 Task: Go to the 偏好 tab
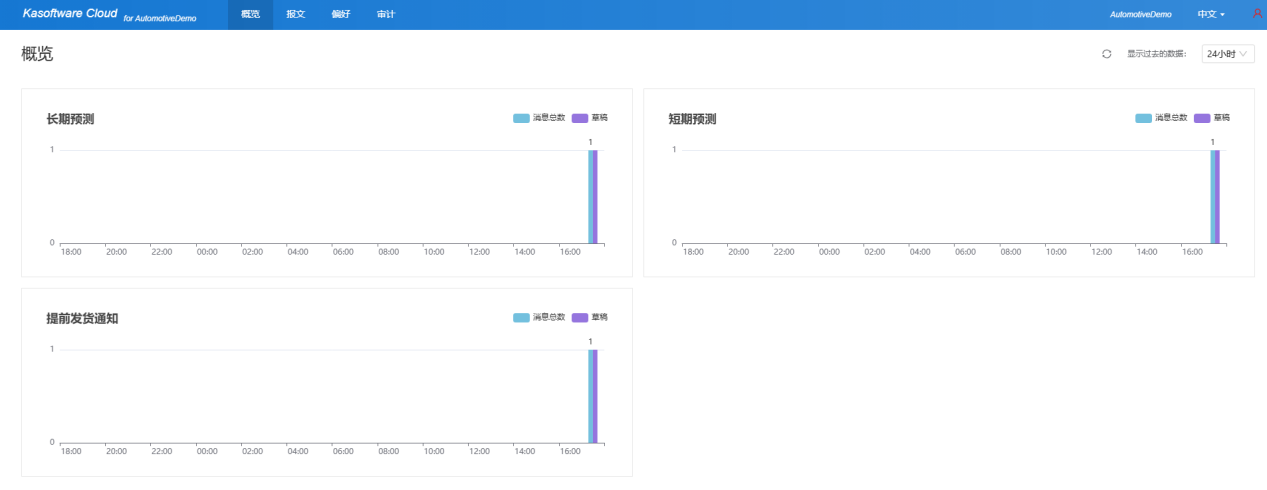click(x=341, y=14)
